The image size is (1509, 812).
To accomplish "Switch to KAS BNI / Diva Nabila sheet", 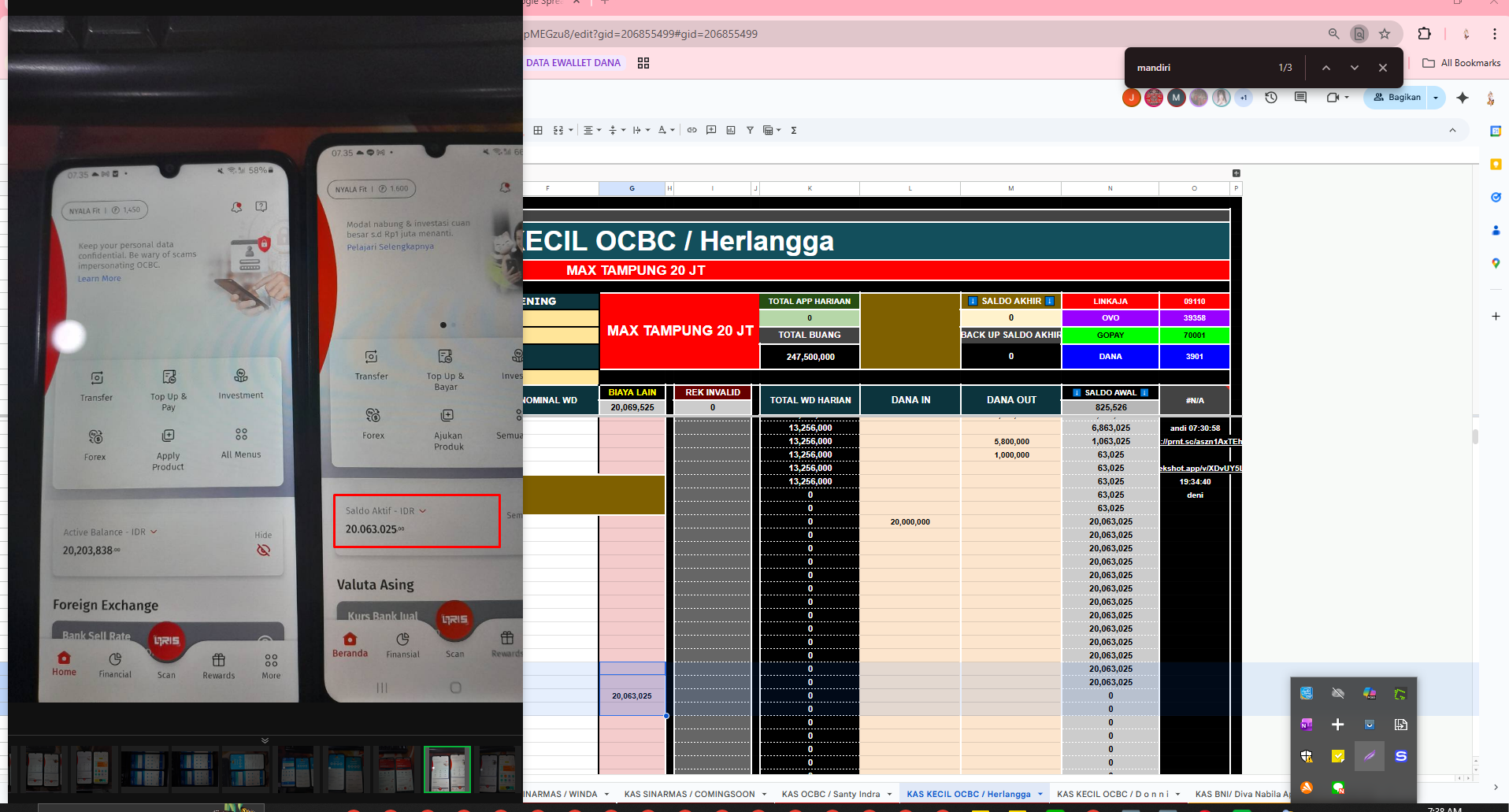I will (1241, 794).
